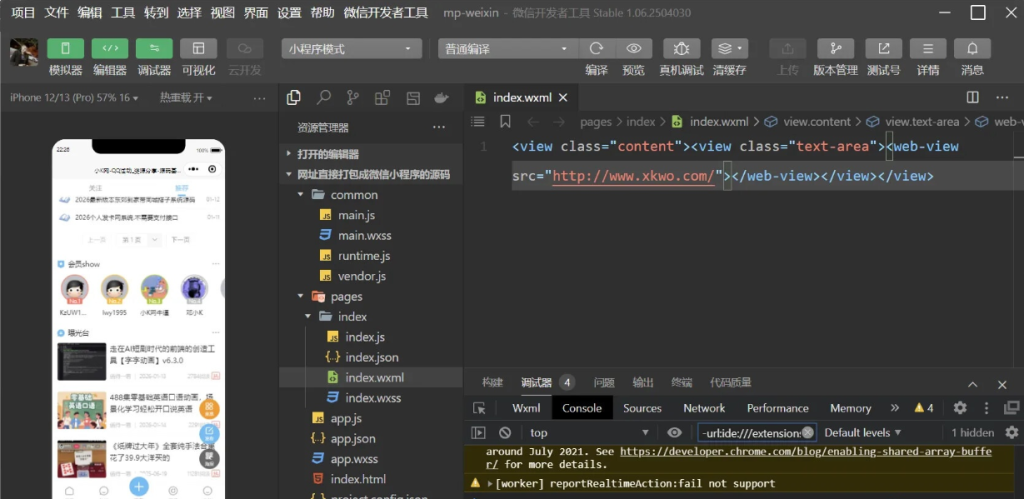1024x499 pixels.
Task: Click the 清缓存 layers icon
Action: click(729, 49)
